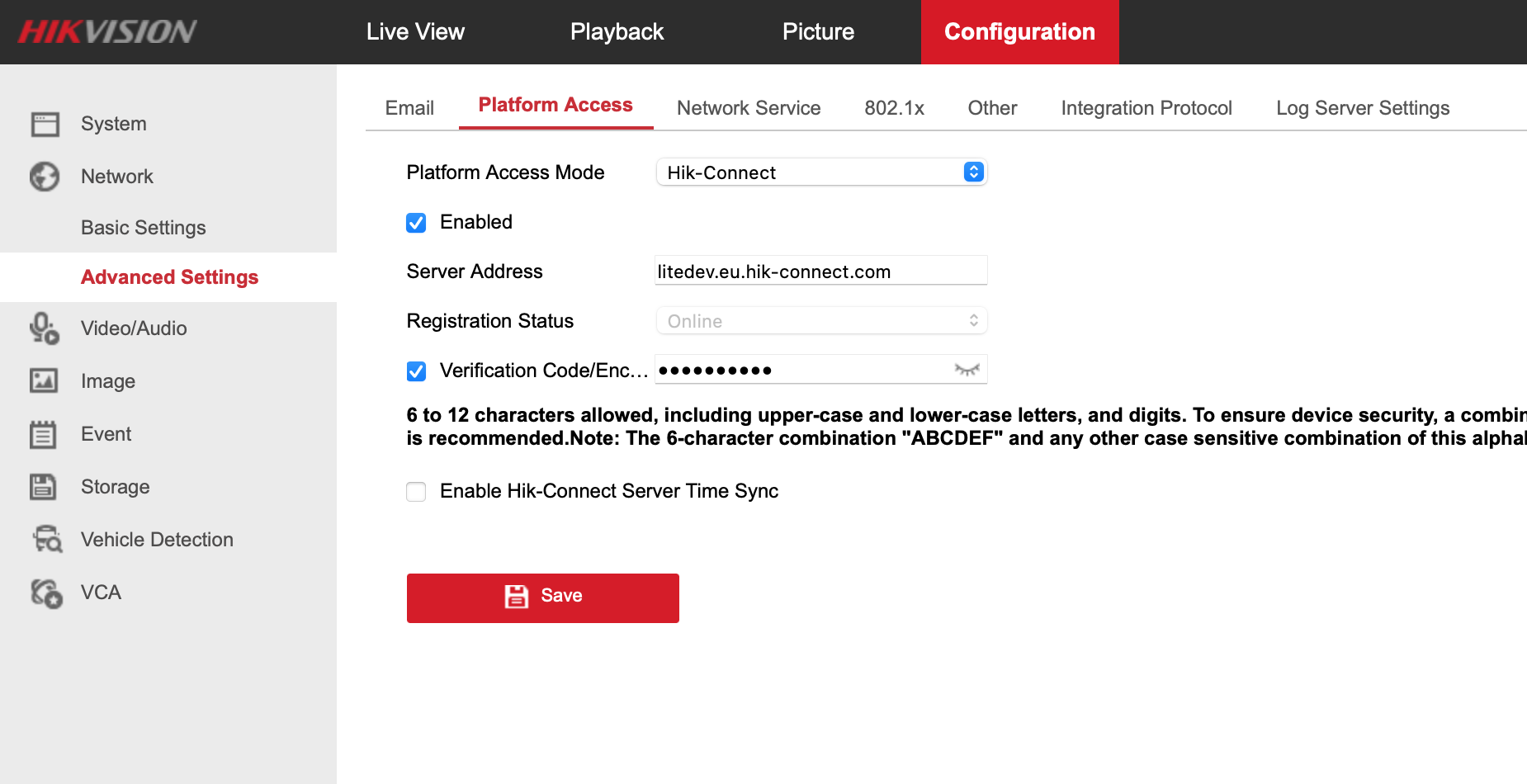1527x784 pixels.
Task: Select Advanced Settings under Network
Action: pyautogui.click(x=168, y=277)
